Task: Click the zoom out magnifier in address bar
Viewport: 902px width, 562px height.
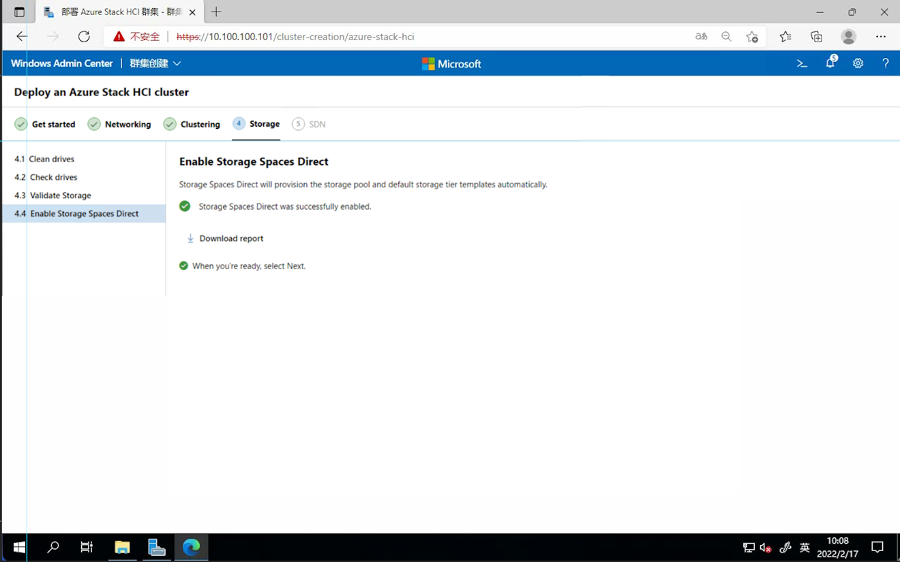Action: click(x=727, y=36)
